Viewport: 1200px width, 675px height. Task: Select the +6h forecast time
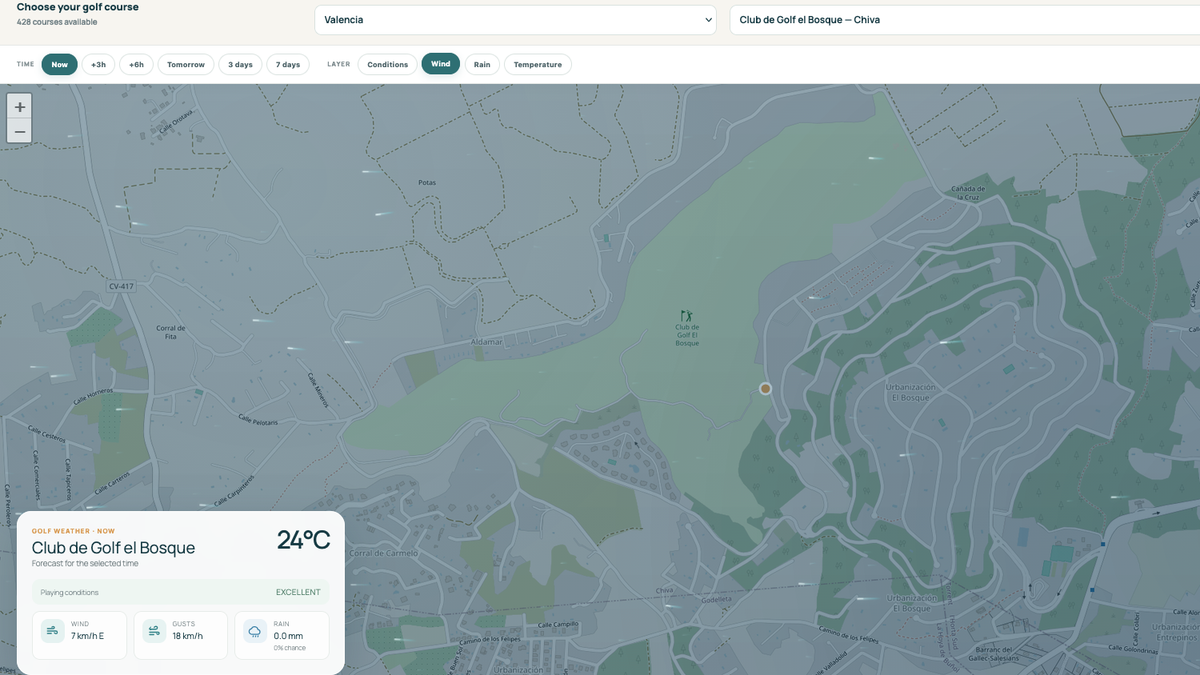(136, 65)
